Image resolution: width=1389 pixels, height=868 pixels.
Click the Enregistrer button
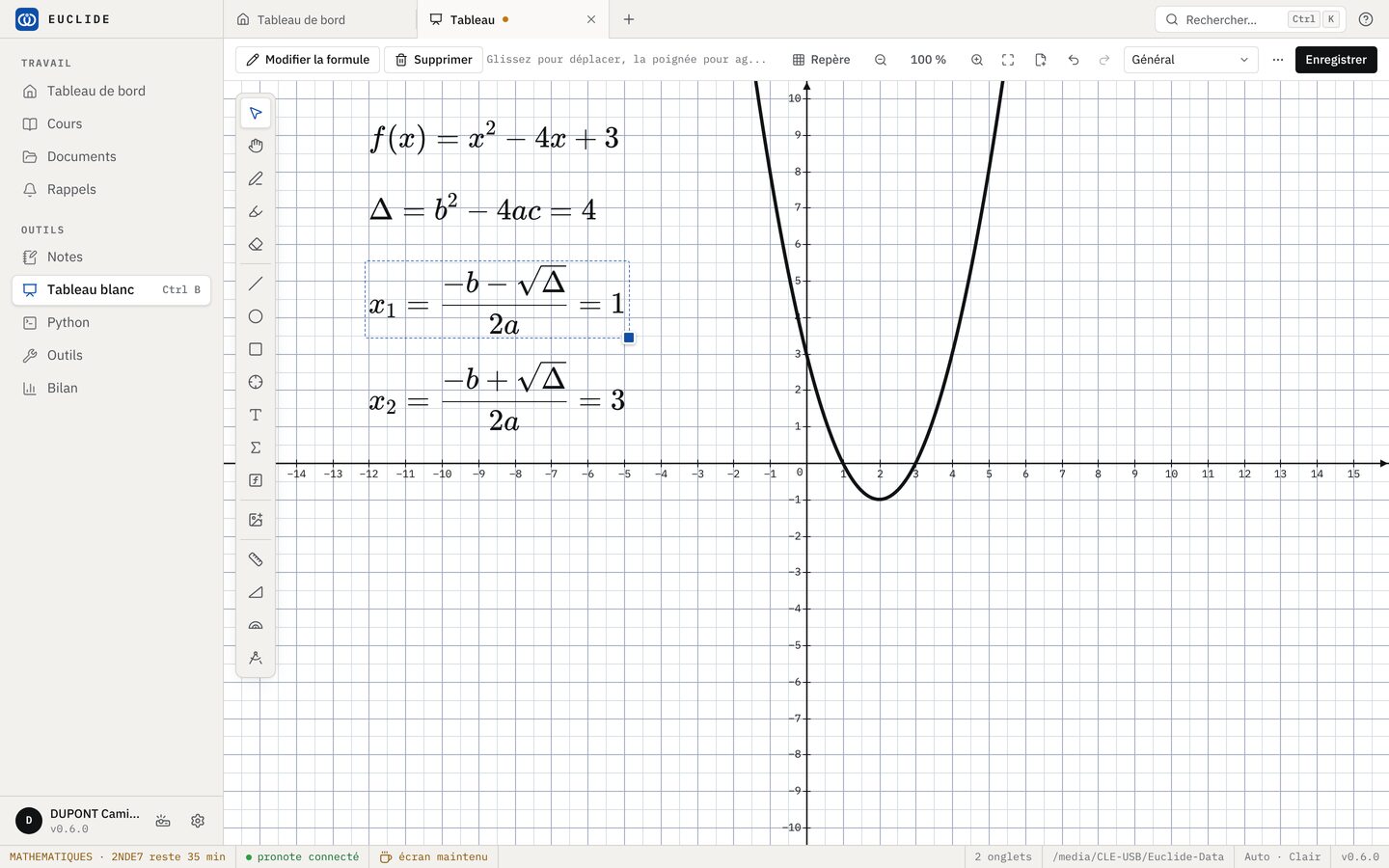point(1336,60)
